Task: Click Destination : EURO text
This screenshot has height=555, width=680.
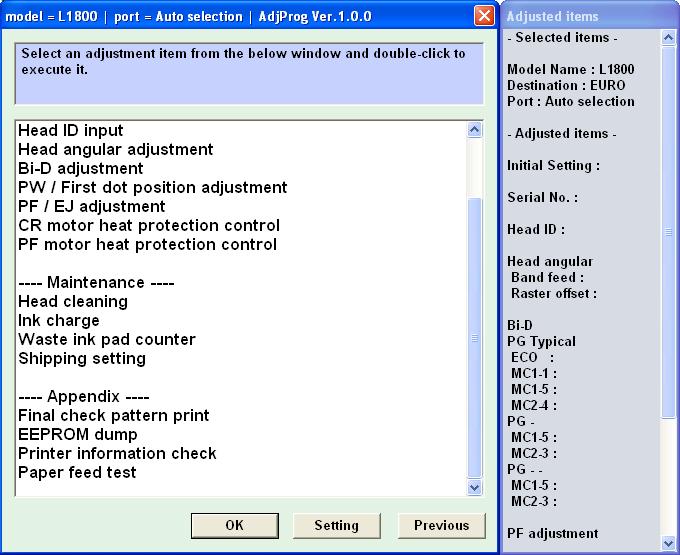Action: (566, 85)
